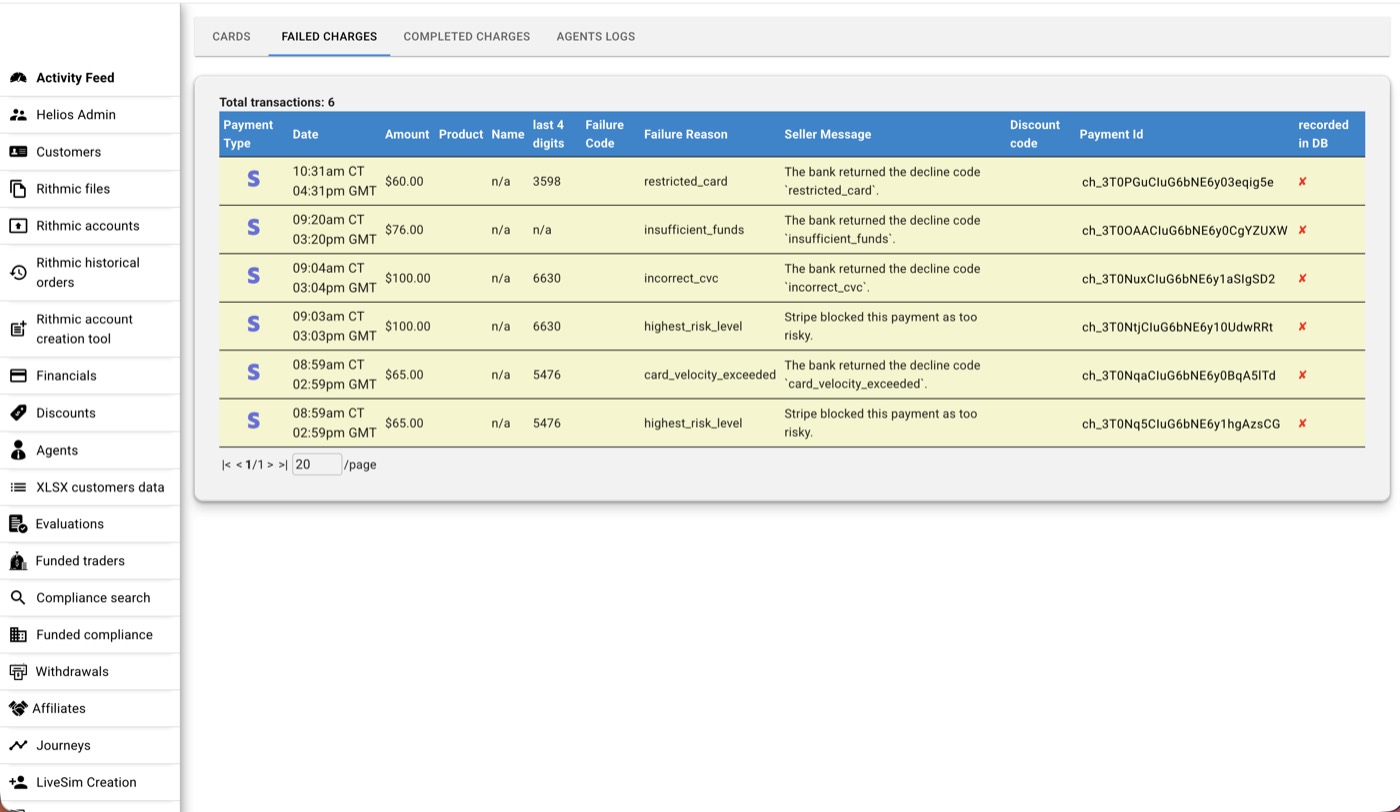Click Stripe icon in restricted_card row
Image resolution: width=1400 pixels, height=812 pixels.
[x=253, y=179]
